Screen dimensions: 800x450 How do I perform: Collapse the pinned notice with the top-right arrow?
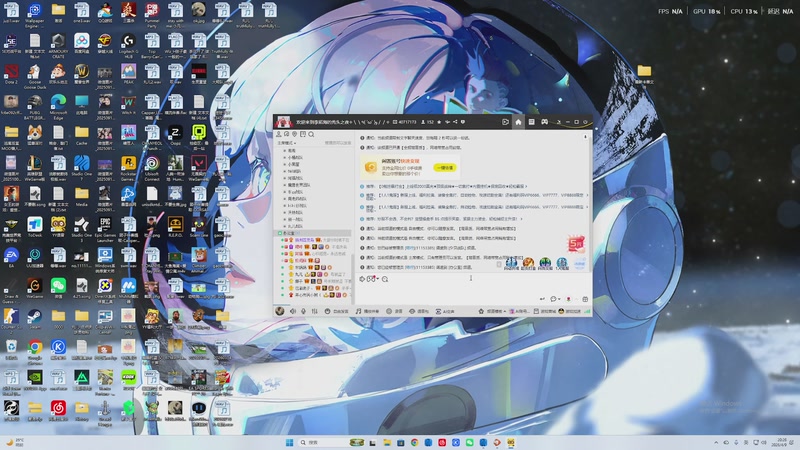[585, 137]
